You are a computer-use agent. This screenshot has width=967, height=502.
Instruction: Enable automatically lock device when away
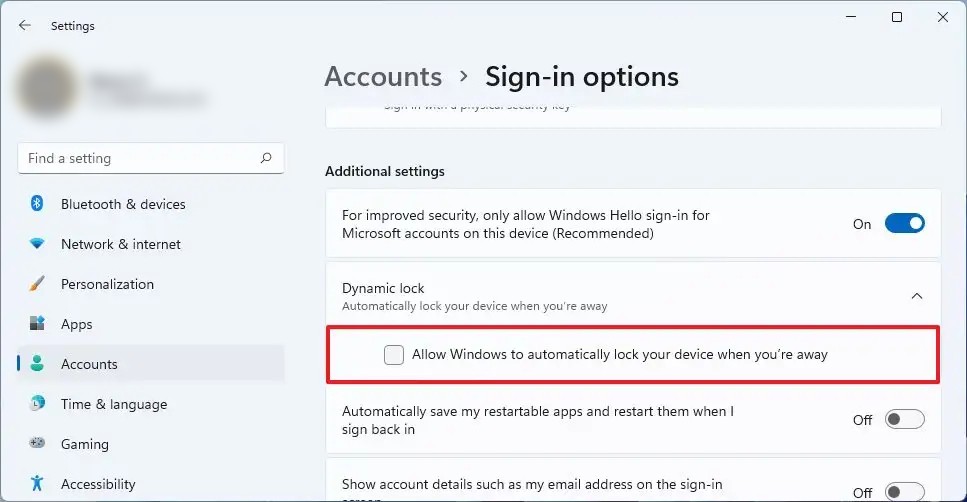[x=393, y=355]
